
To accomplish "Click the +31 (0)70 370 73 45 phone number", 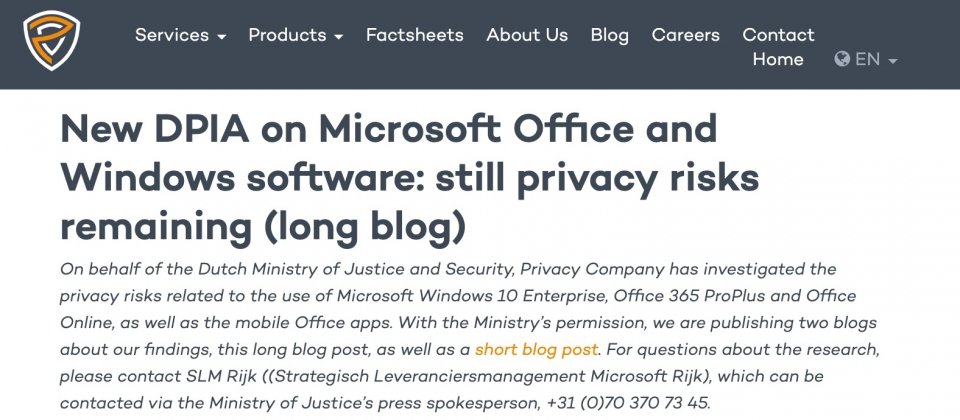I will pyautogui.click(x=628, y=403).
